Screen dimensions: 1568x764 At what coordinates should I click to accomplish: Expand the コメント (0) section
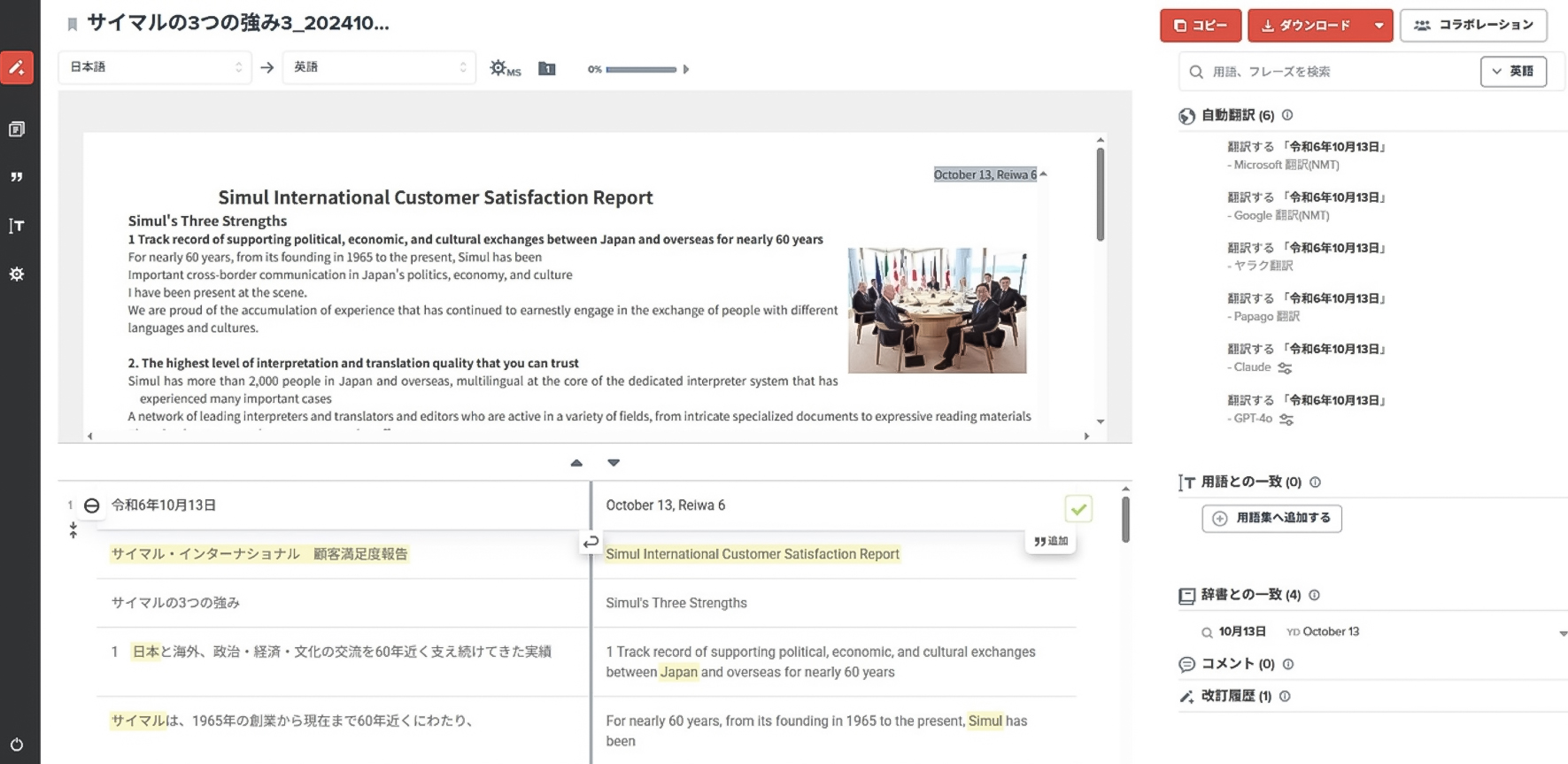point(1237,664)
